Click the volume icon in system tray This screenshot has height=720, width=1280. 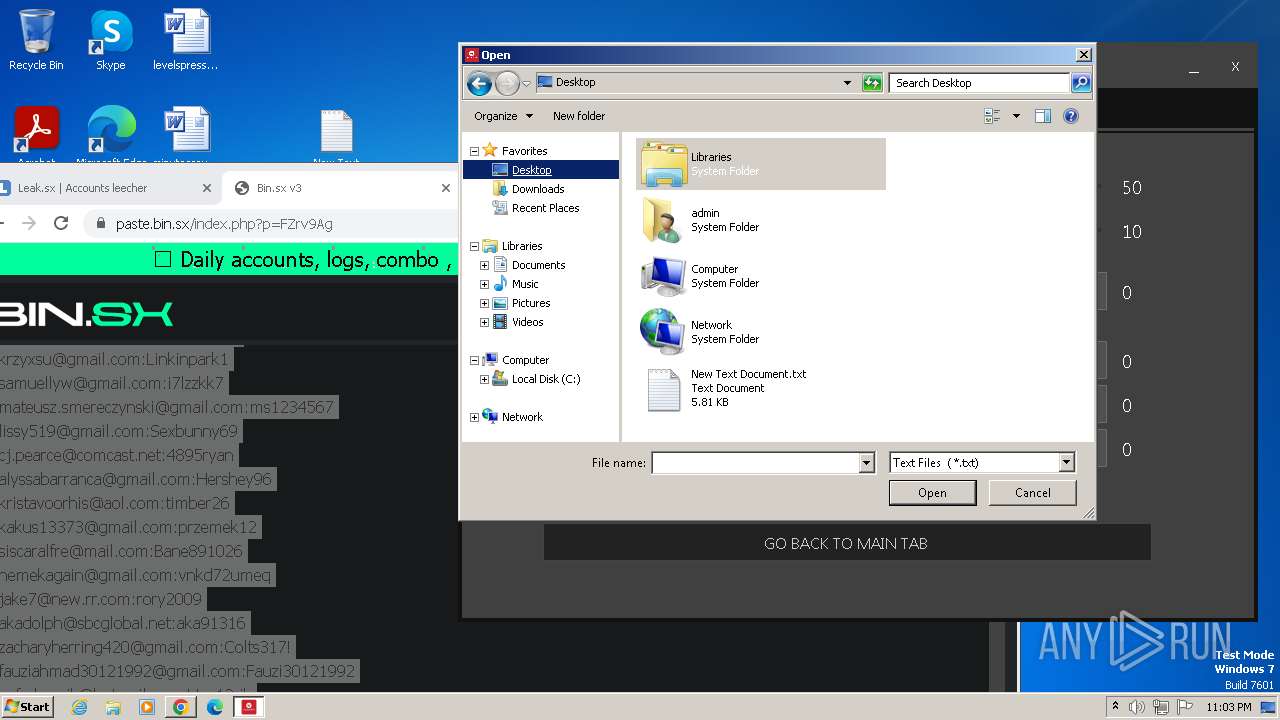[1137, 707]
